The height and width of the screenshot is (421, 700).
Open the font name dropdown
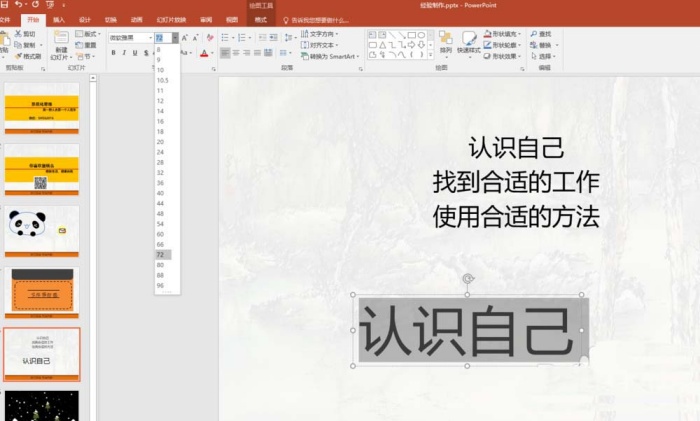coord(147,37)
